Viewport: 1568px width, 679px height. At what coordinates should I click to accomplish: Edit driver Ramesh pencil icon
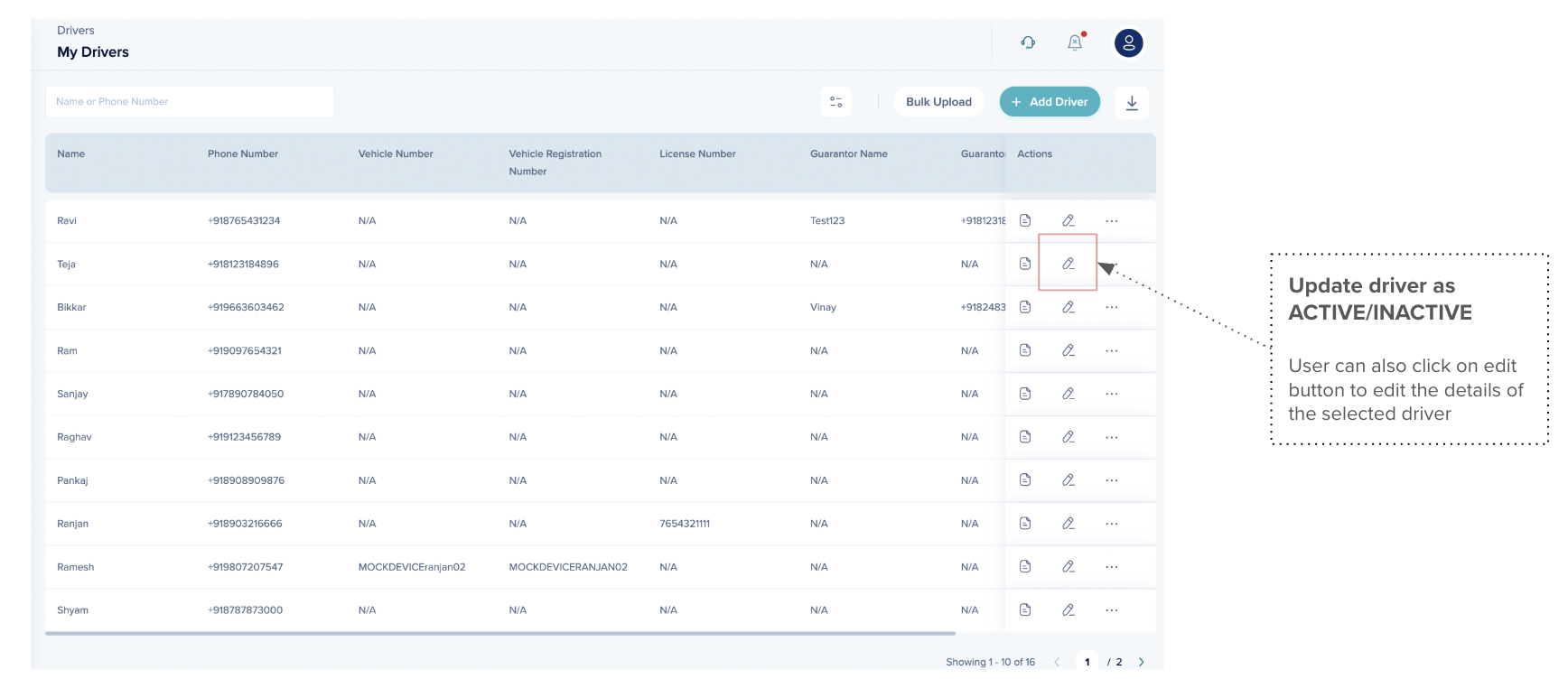tap(1069, 567)
